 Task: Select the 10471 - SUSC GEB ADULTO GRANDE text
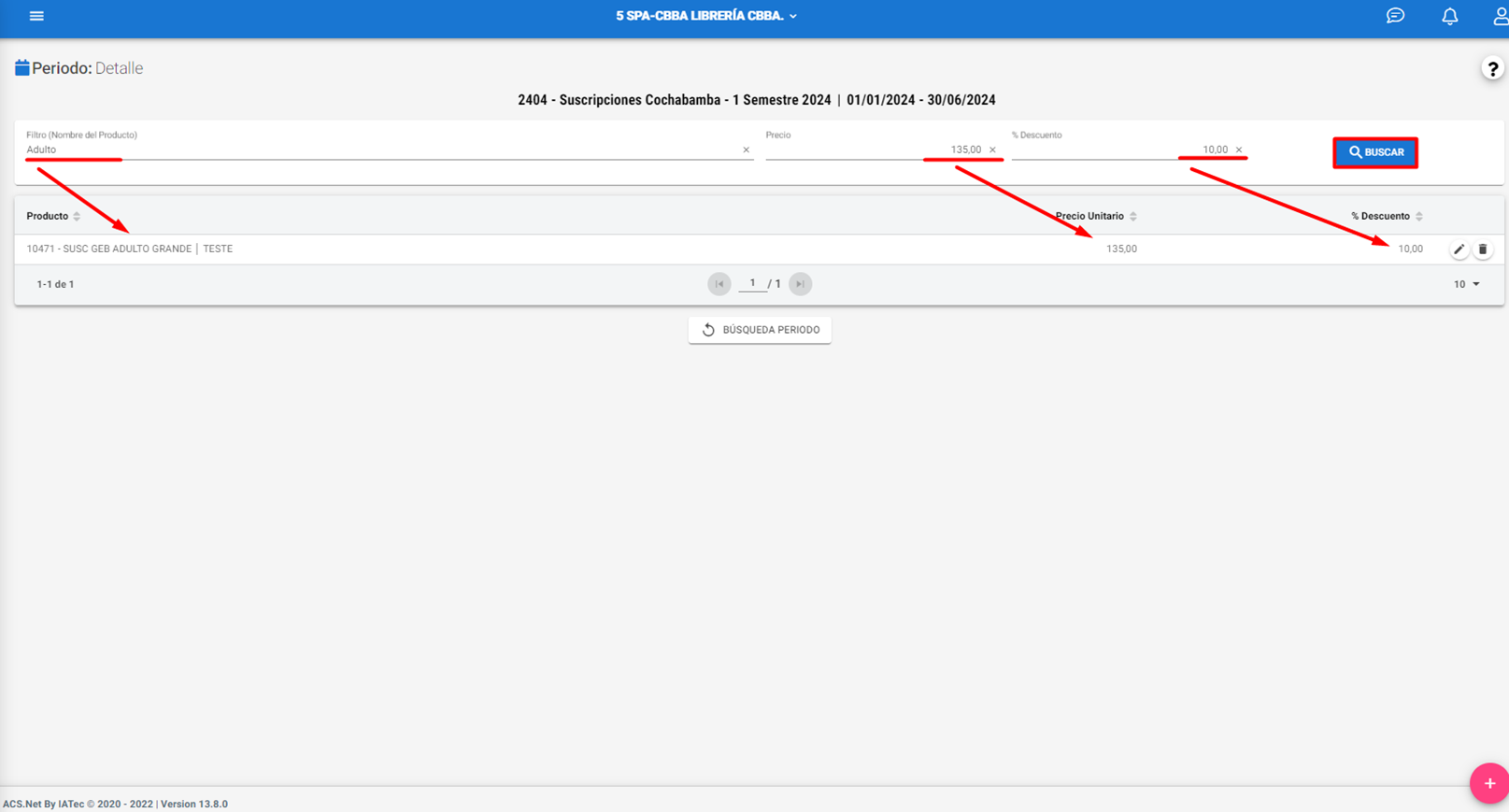click(108, 249)
